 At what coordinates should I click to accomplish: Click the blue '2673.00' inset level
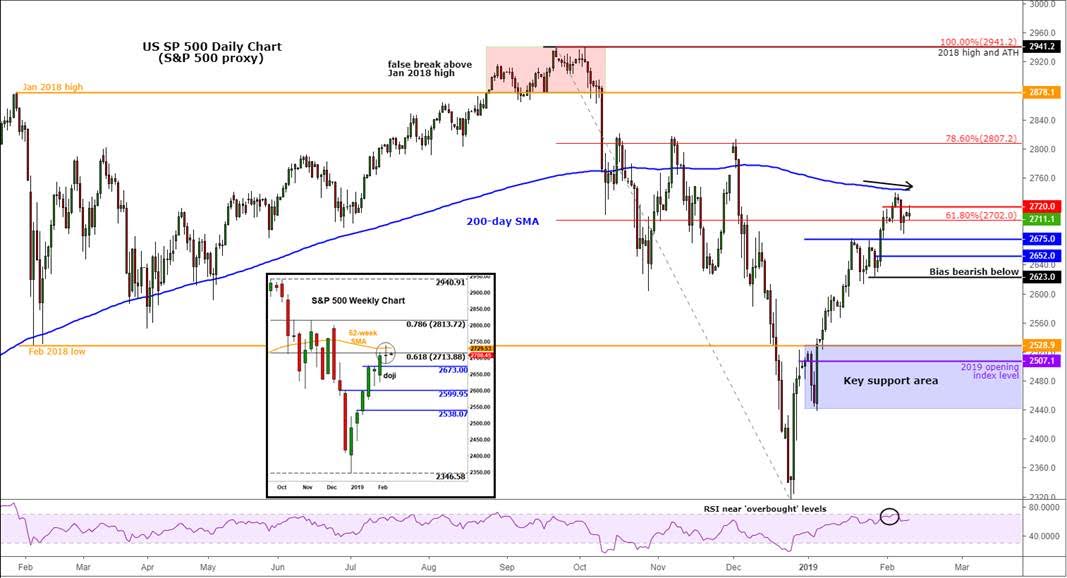click(x=453, y=370)
